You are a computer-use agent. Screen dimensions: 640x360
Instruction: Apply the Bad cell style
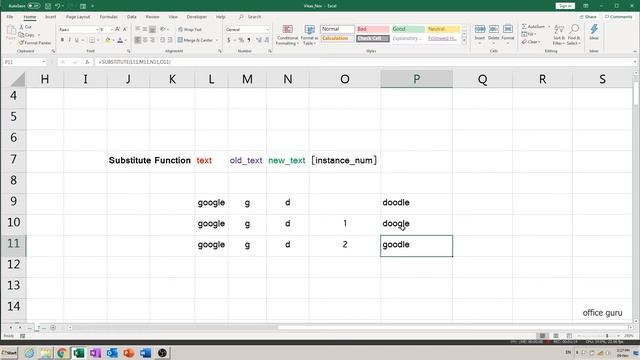click(373, 29)
